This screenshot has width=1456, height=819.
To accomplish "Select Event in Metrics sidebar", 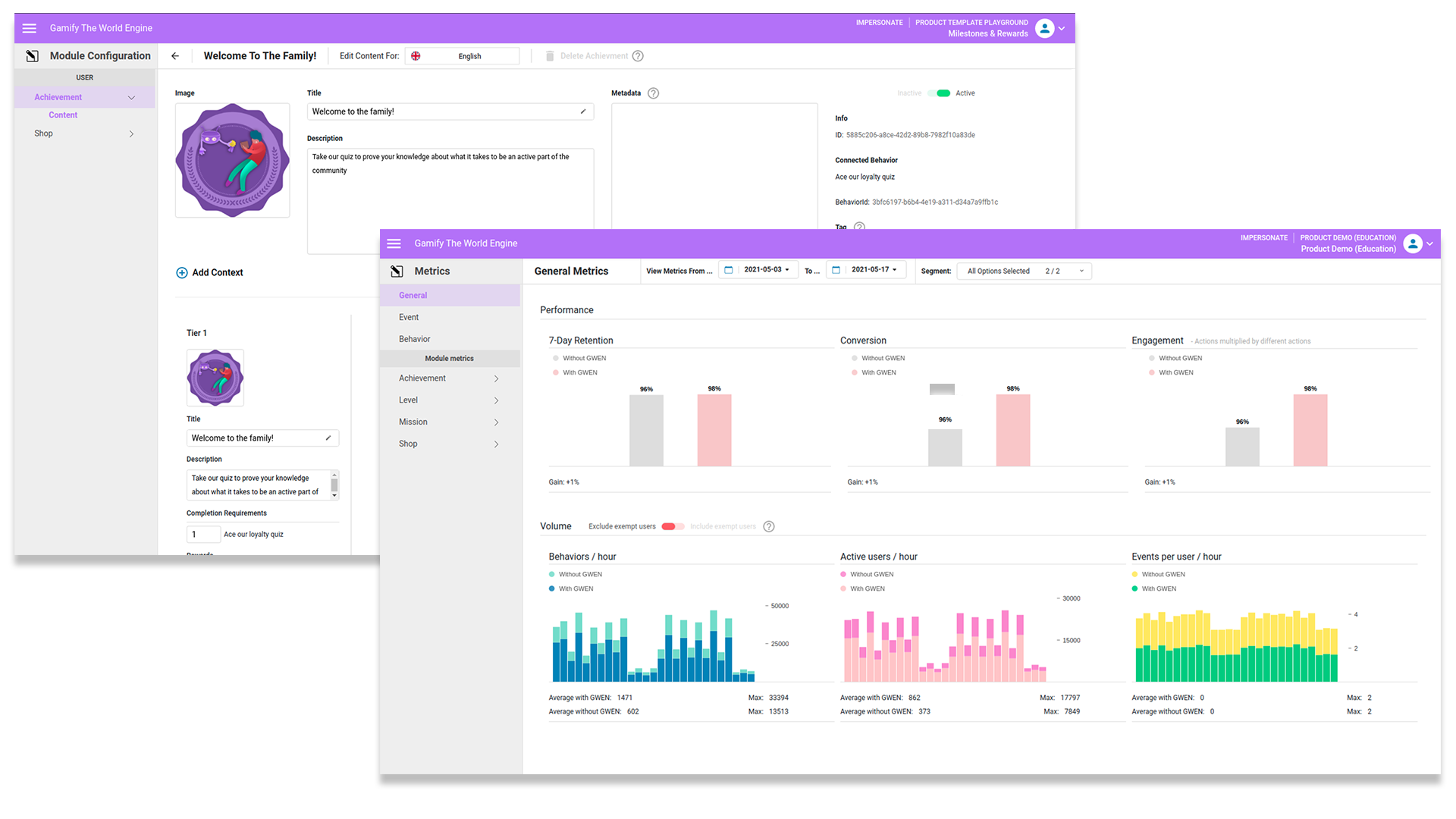I will click(x=450, y=318).
